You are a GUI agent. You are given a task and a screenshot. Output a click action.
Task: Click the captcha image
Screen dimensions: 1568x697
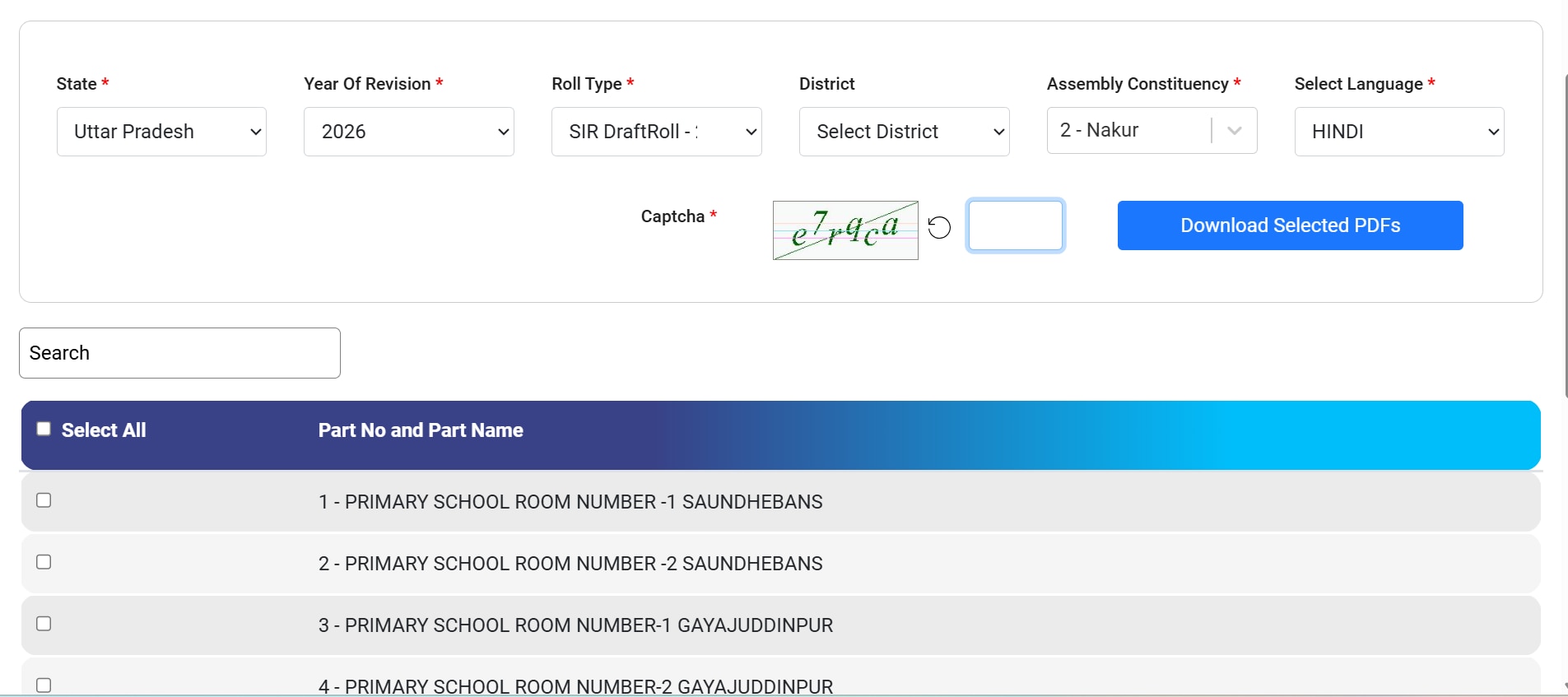(x=844, y=230)
